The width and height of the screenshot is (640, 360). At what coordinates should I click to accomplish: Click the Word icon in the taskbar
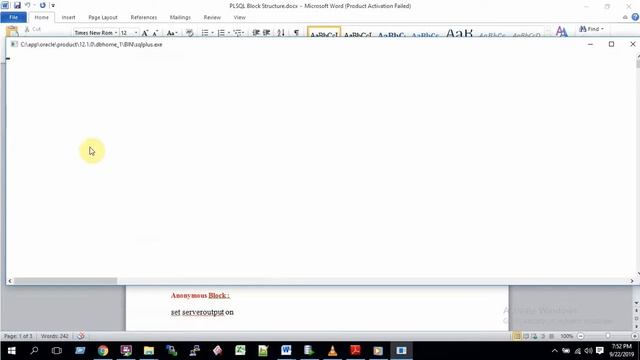[286, 351]
